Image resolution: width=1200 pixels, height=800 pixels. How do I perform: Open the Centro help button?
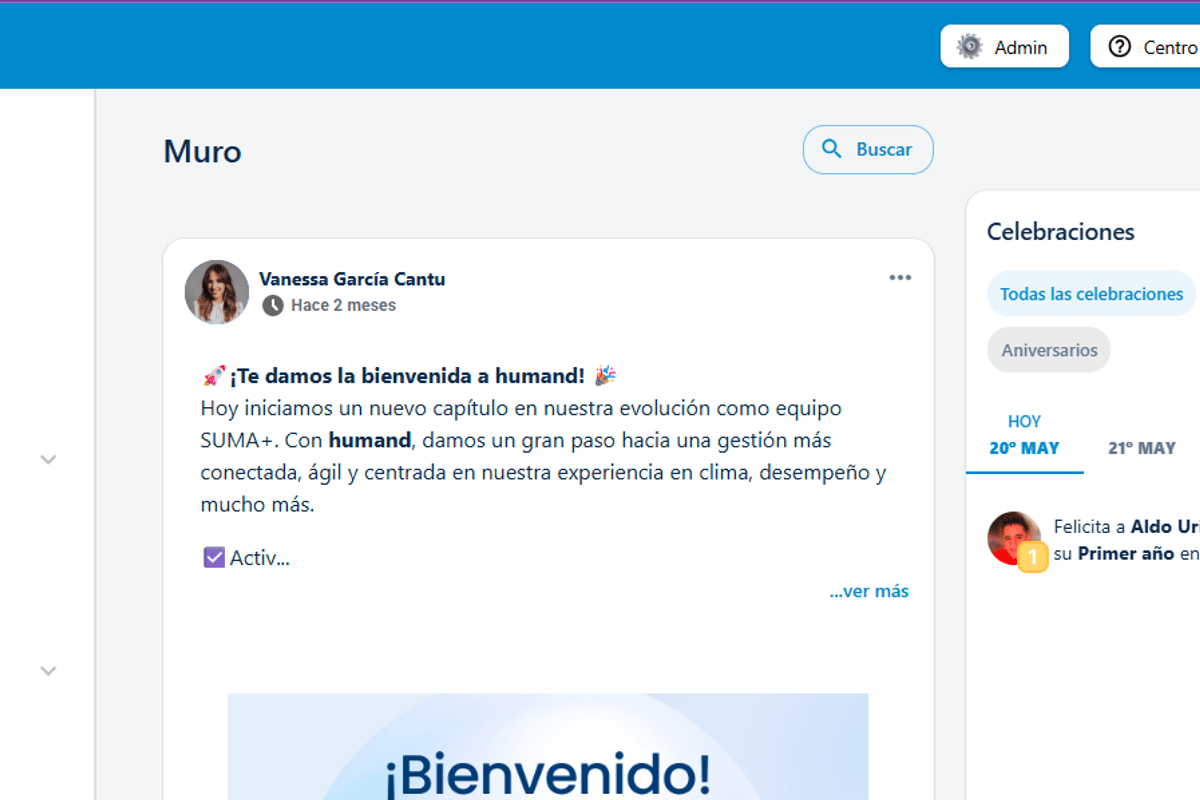click(1146, 47)
